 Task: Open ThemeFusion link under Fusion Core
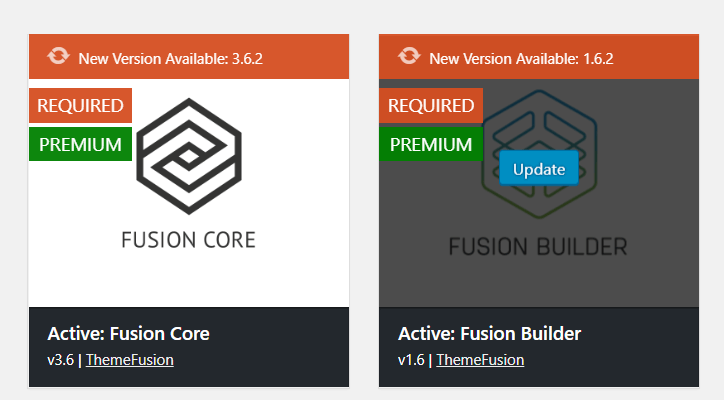click(x=130, y=360)
